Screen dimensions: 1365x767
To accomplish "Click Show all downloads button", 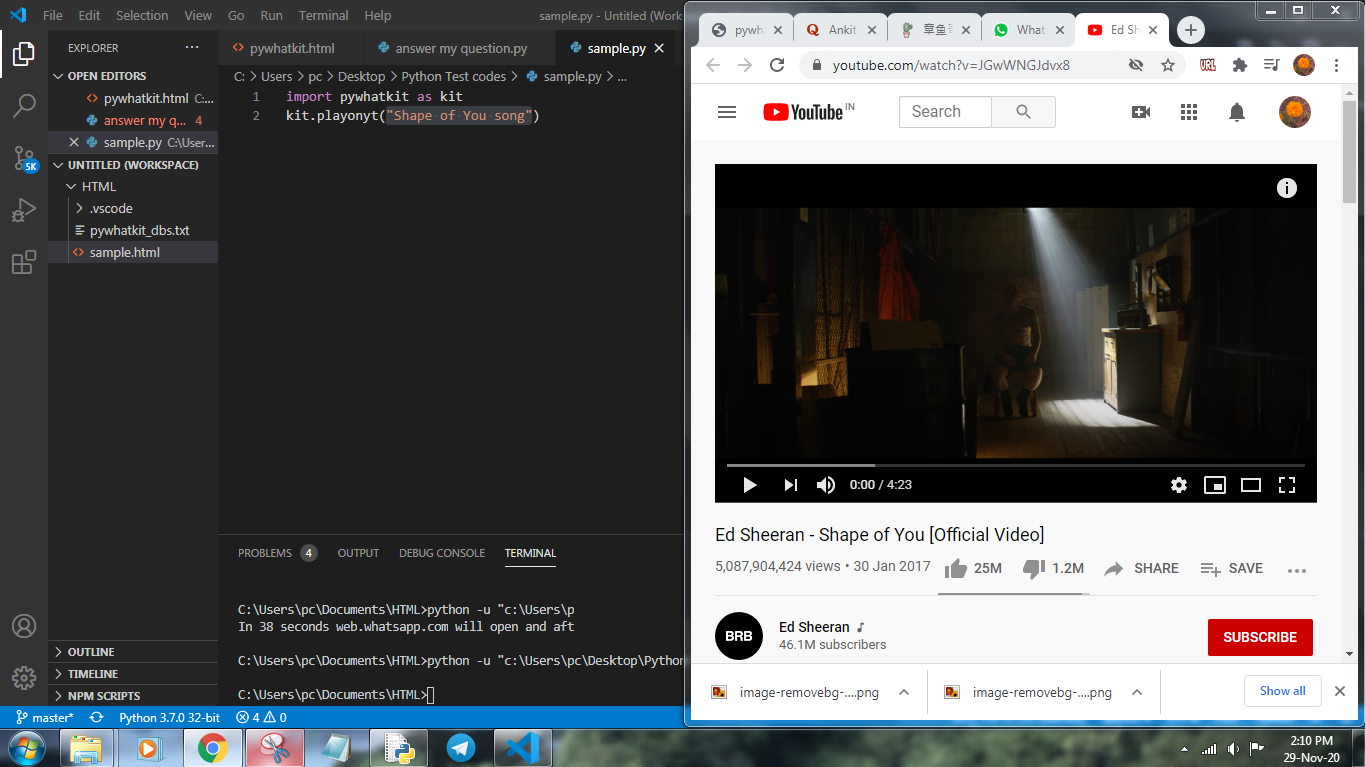I will coord(1283,691).
